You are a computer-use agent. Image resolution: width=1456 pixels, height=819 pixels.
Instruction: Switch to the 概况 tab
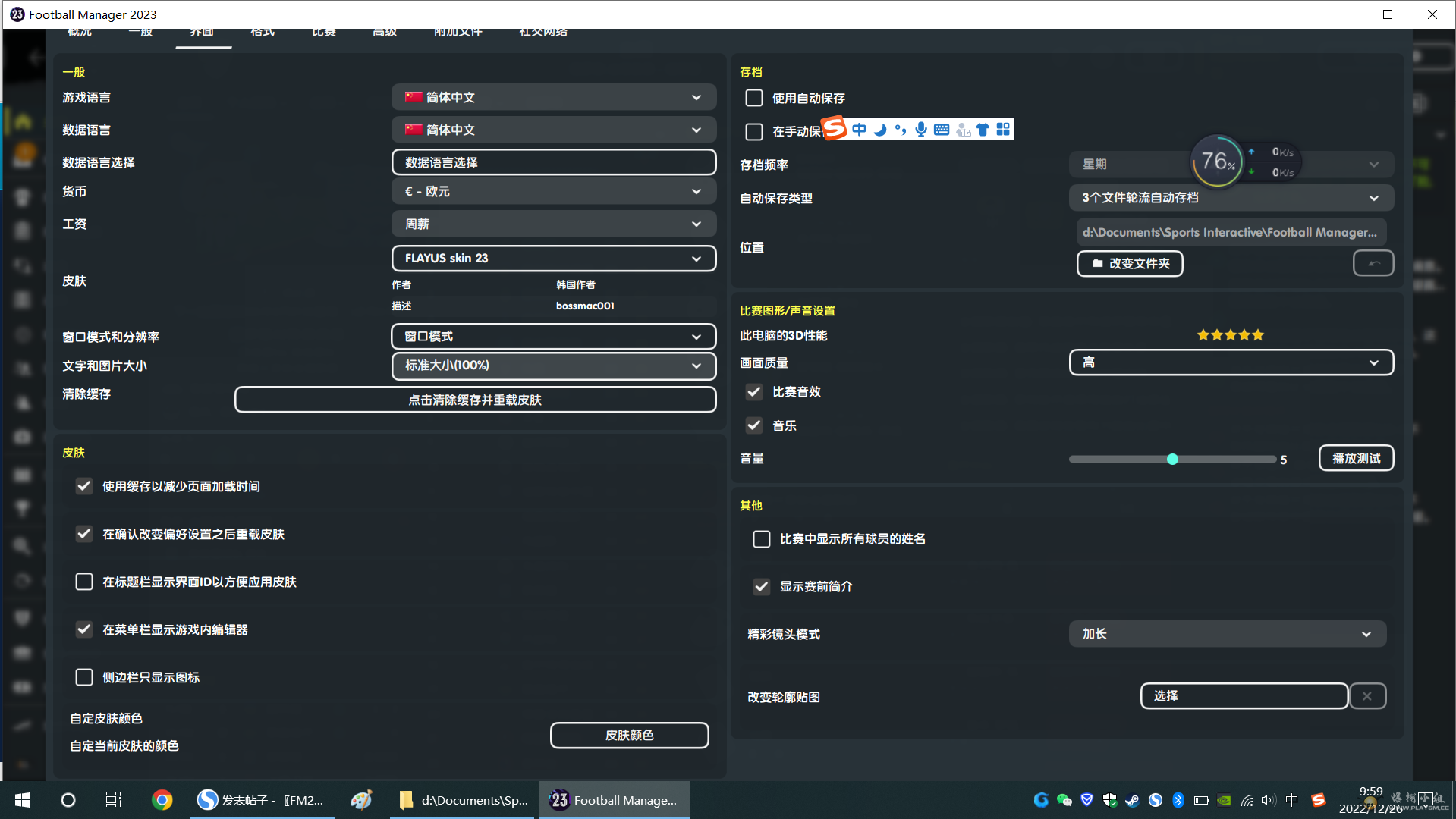coord(80,33)
